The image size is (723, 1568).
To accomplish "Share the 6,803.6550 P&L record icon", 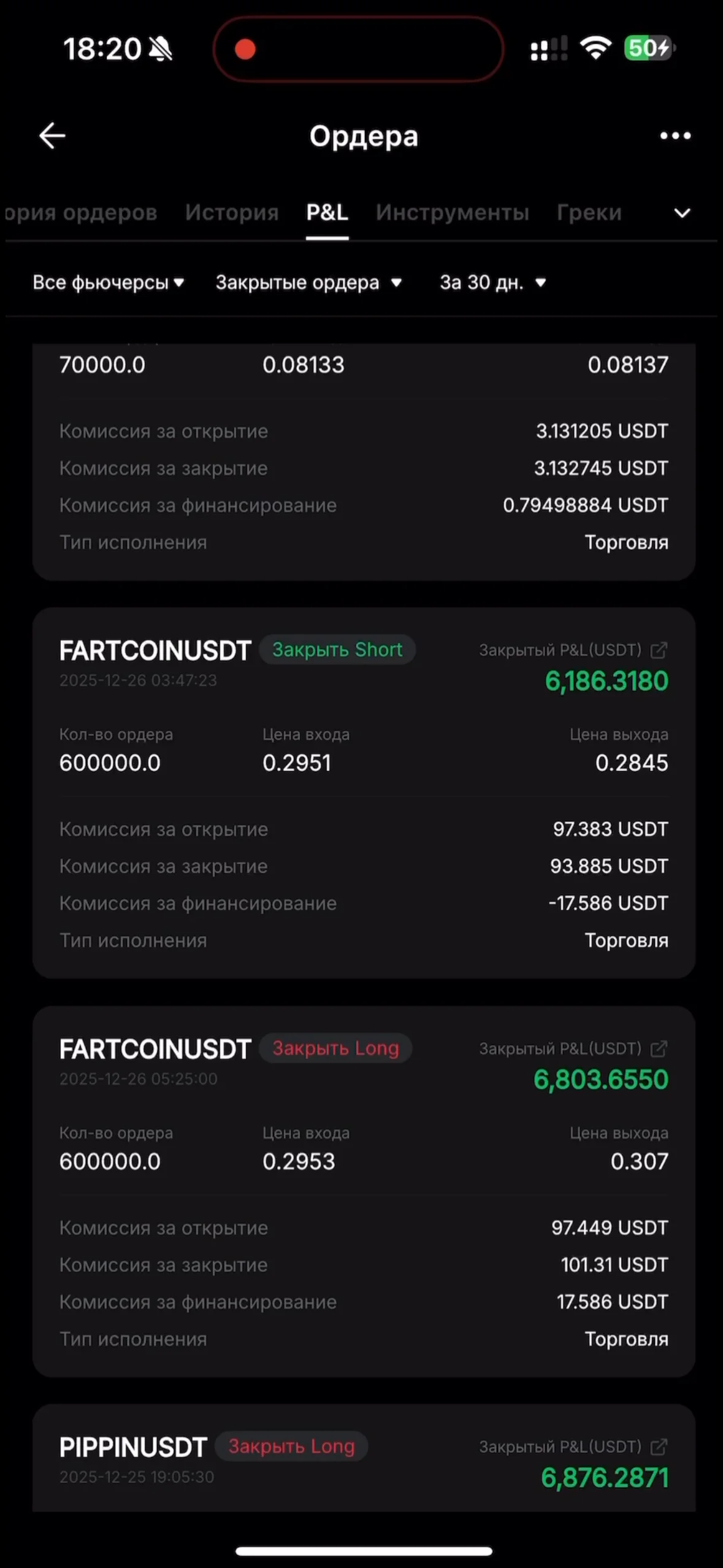I will click(x=659, y=1049).
